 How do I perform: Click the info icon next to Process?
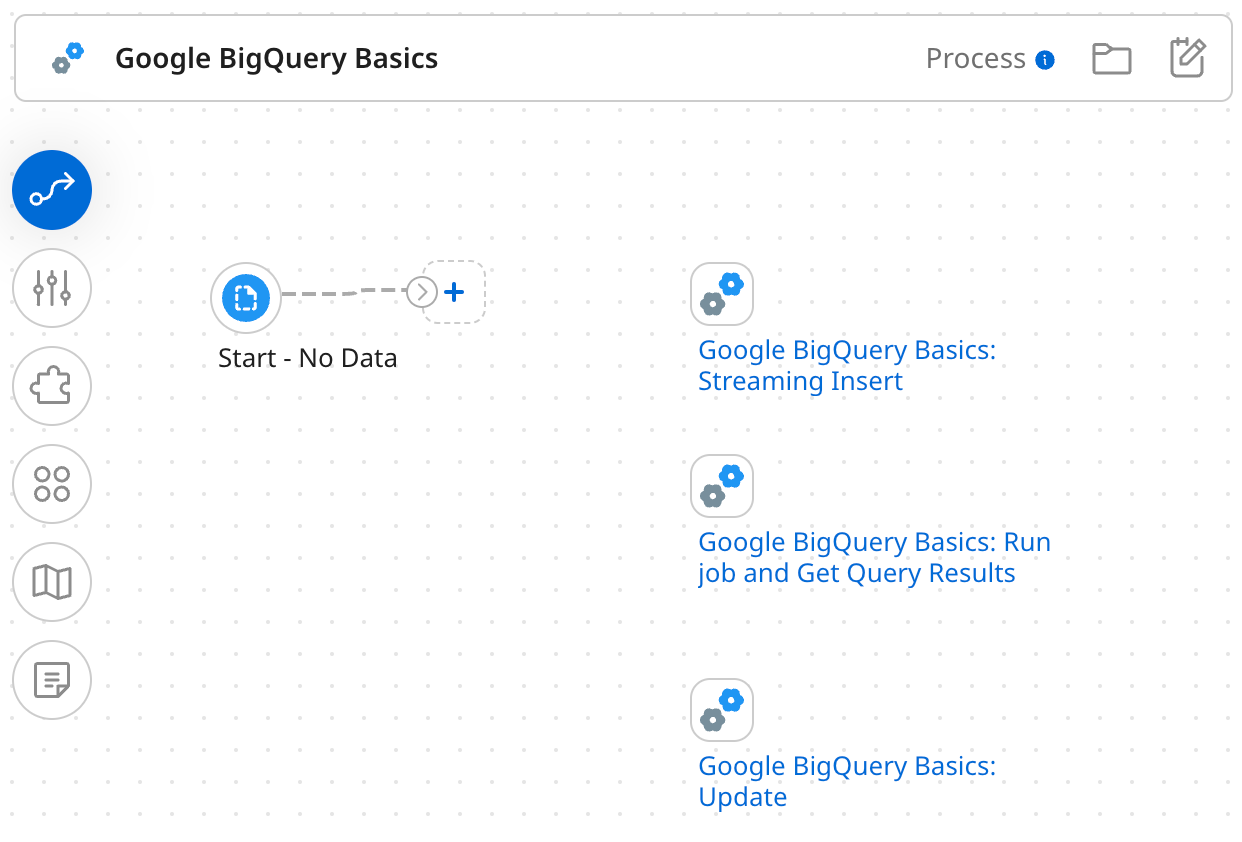click(x=1044, y=58)
